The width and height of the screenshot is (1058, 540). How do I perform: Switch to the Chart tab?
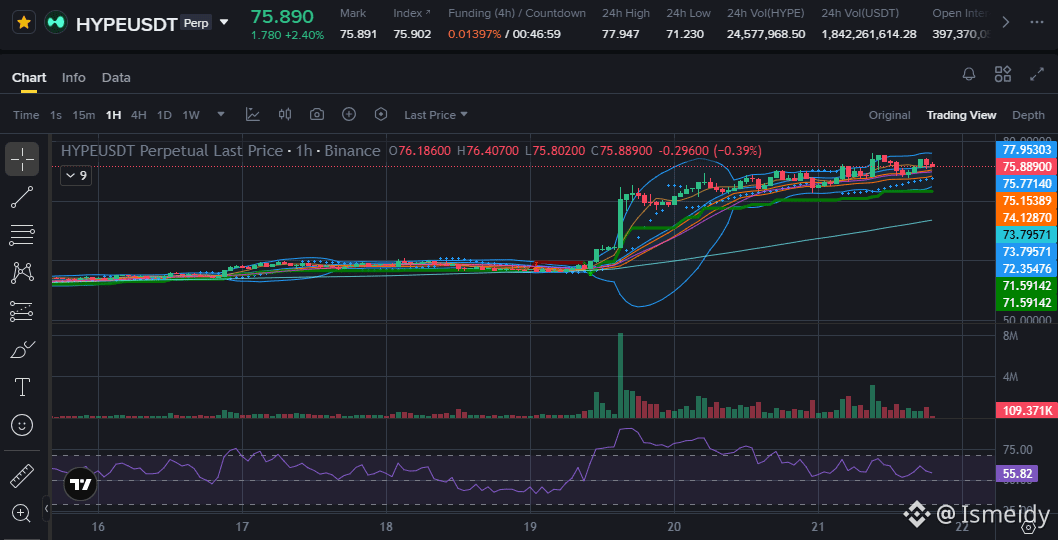point(29,78)
